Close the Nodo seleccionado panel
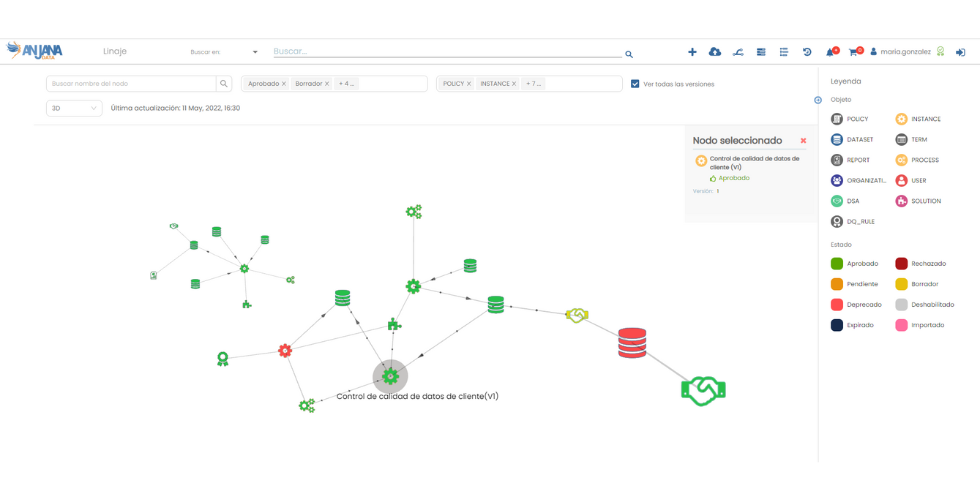Screen dimensions: 980x500 (x=803, y=141)
